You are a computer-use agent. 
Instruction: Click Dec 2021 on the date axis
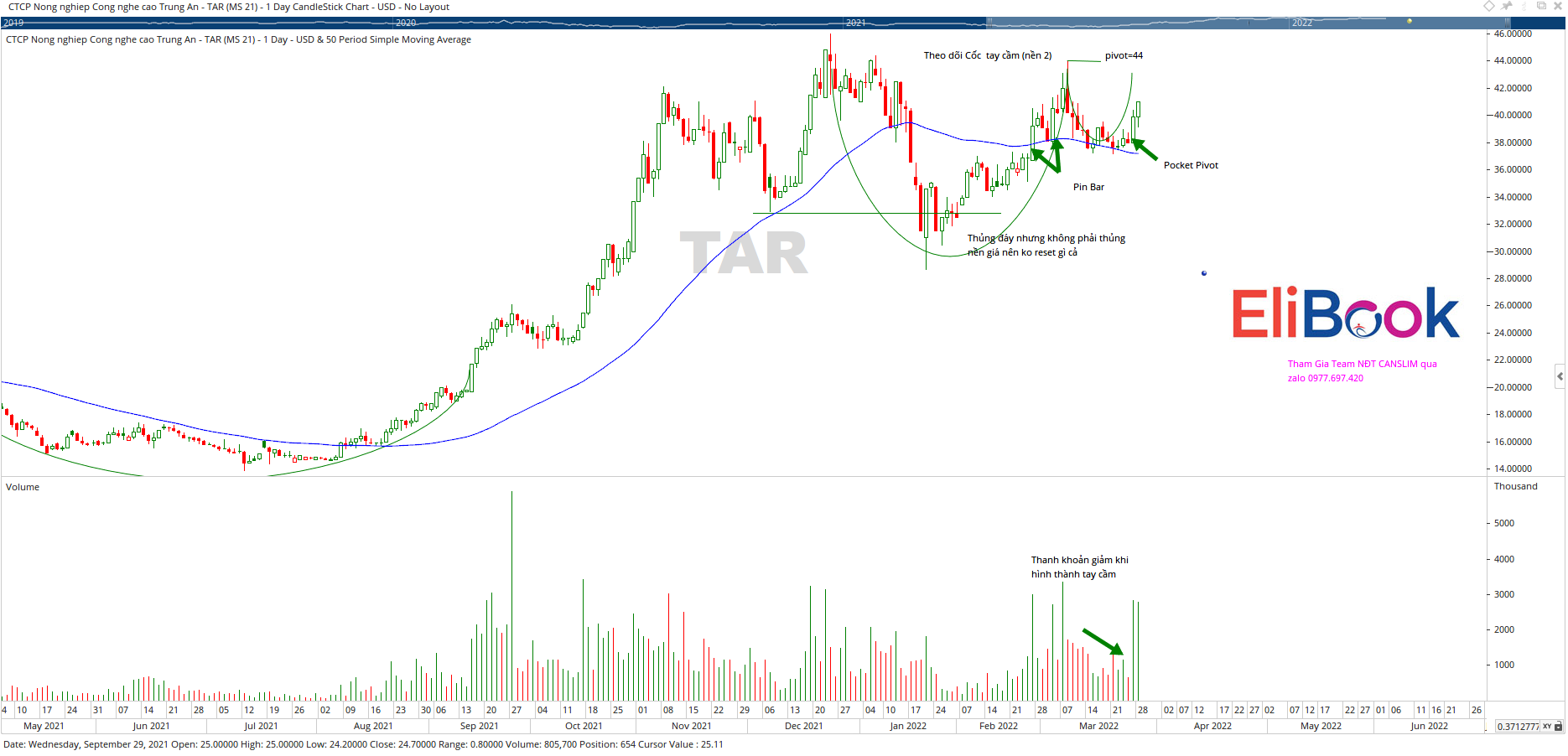[x=803, y=726]
